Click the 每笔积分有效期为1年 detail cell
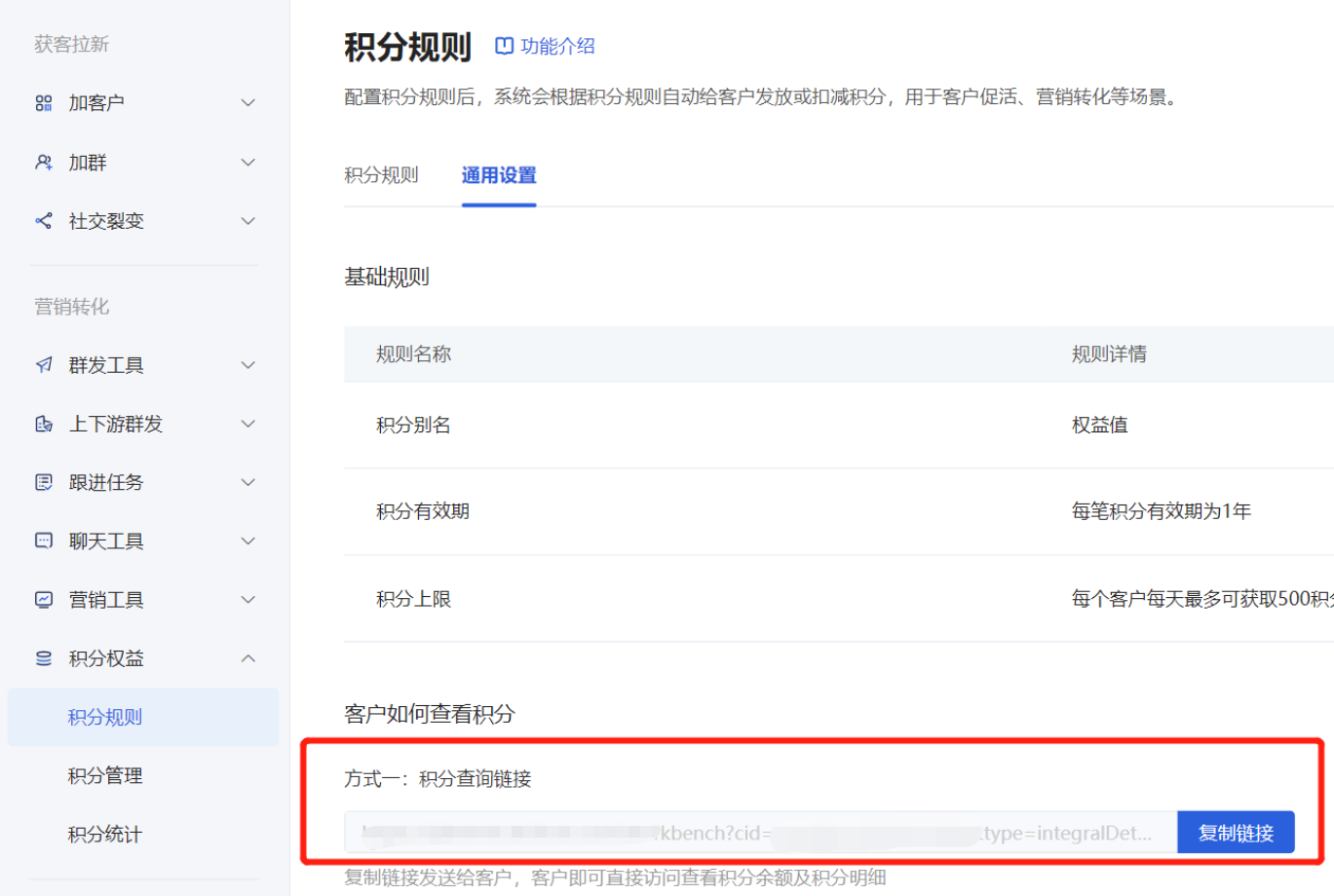This screenshot has height=896, width=1334. pyautogui.click(x=1162, y=511)
